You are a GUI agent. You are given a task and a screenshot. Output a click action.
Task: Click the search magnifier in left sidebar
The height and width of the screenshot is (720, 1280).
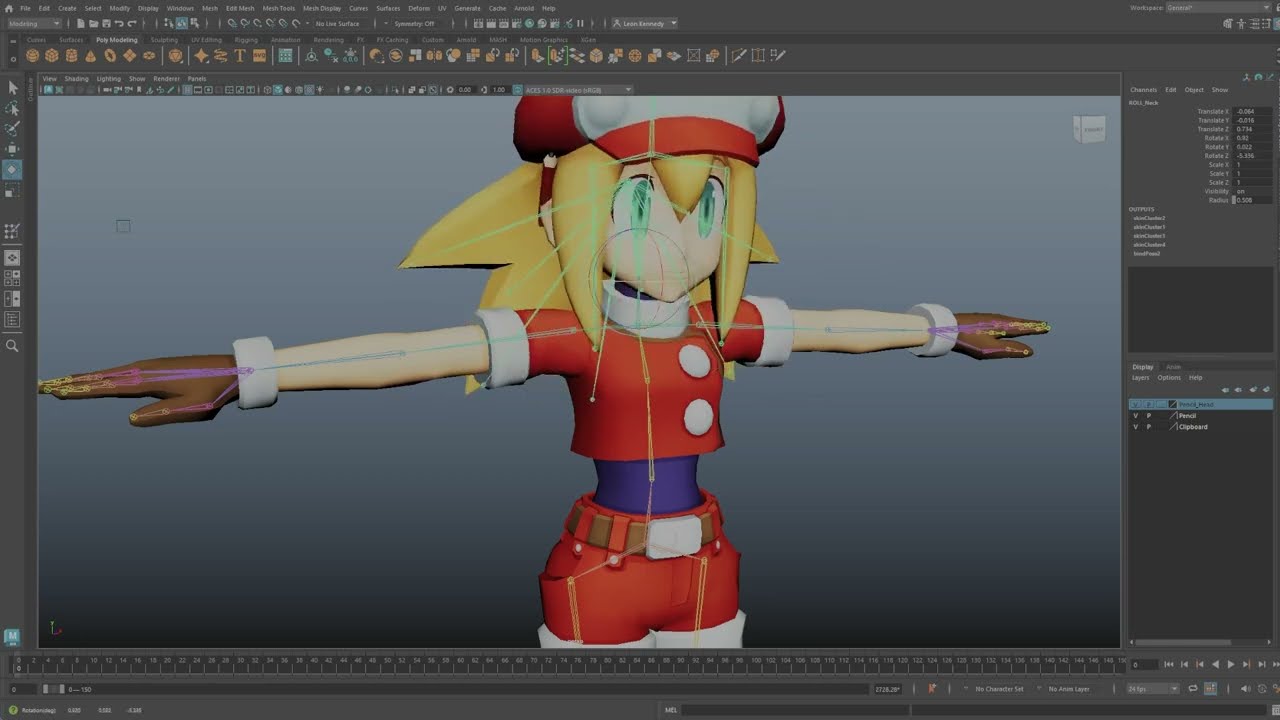[12, 346]
